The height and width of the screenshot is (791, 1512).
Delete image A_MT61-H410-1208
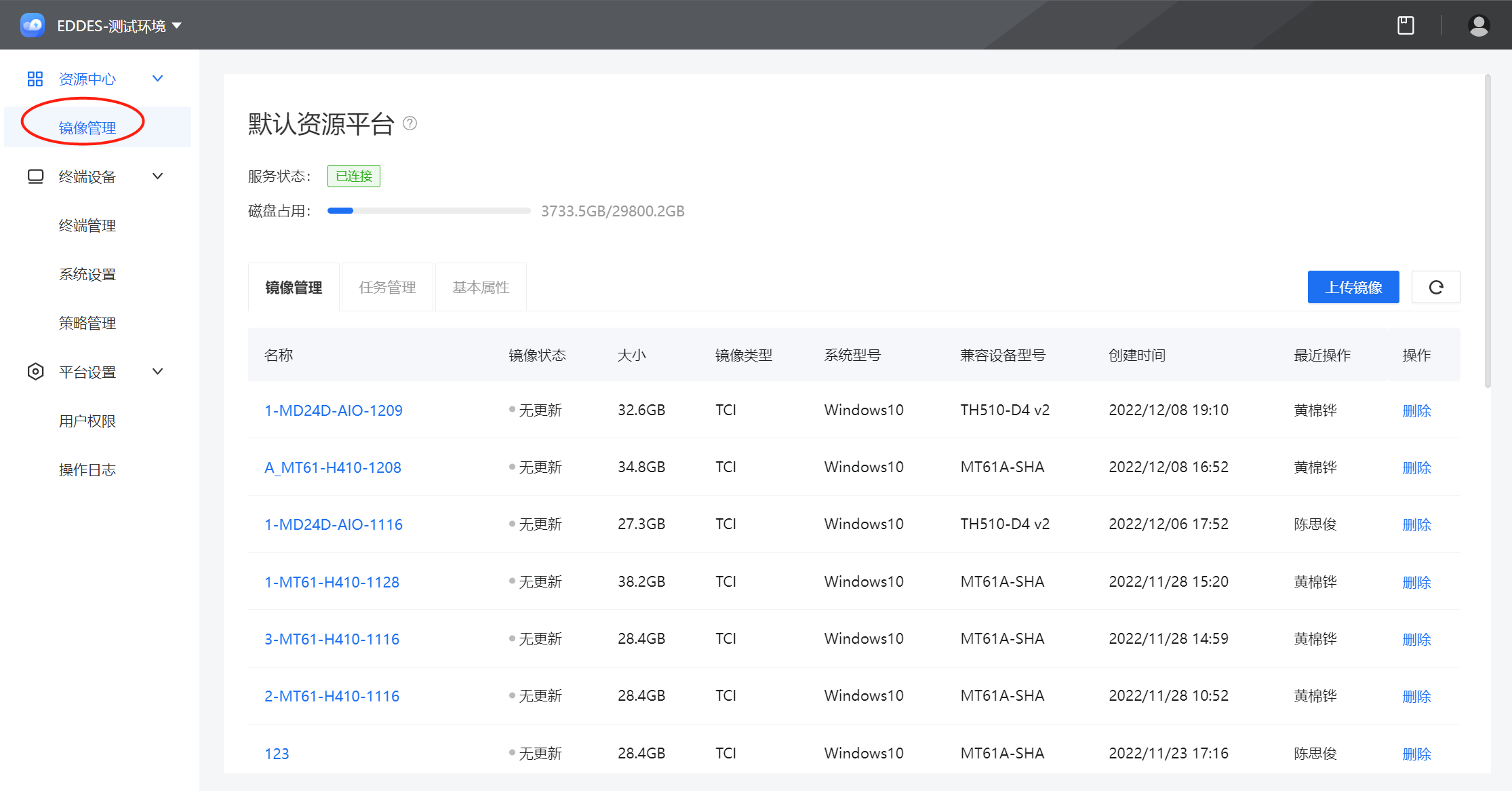pos(1416,467)
